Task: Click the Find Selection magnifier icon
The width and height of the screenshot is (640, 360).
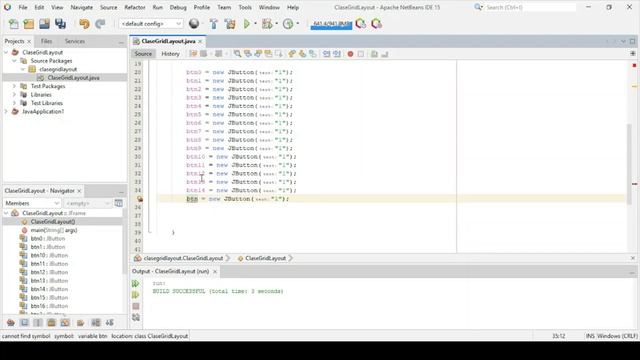Action: tap(237, 54)
